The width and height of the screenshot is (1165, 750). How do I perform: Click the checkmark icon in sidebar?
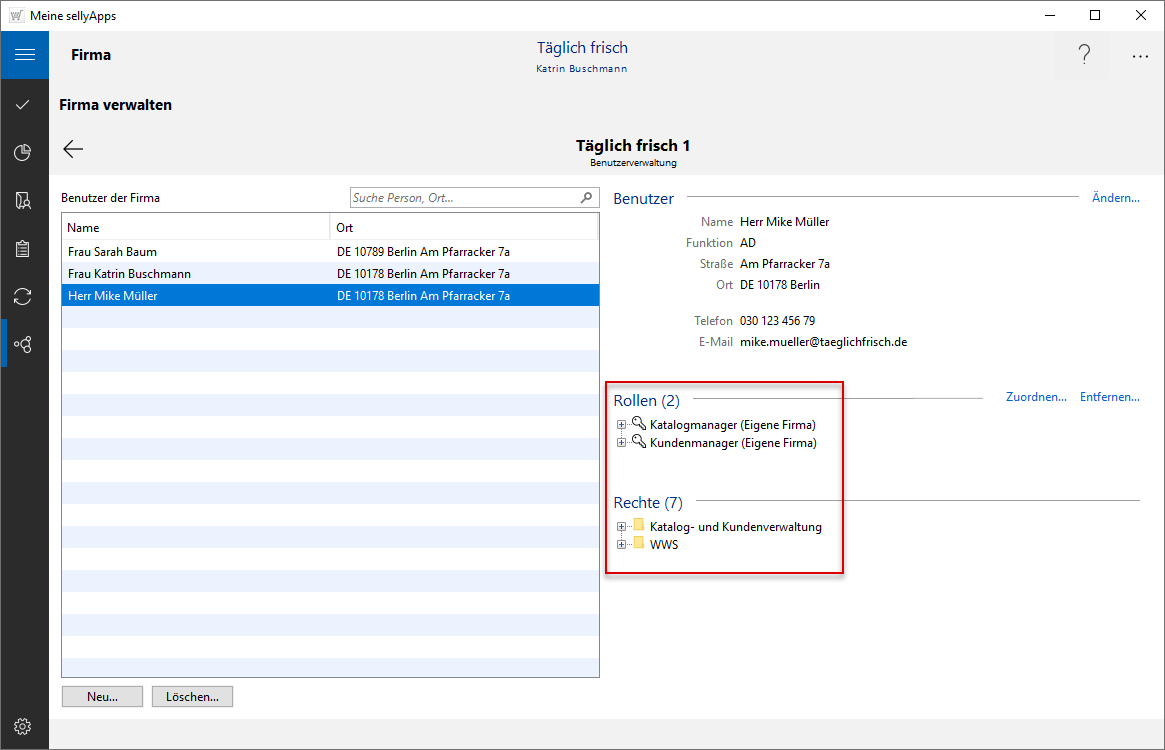[24, 104]
